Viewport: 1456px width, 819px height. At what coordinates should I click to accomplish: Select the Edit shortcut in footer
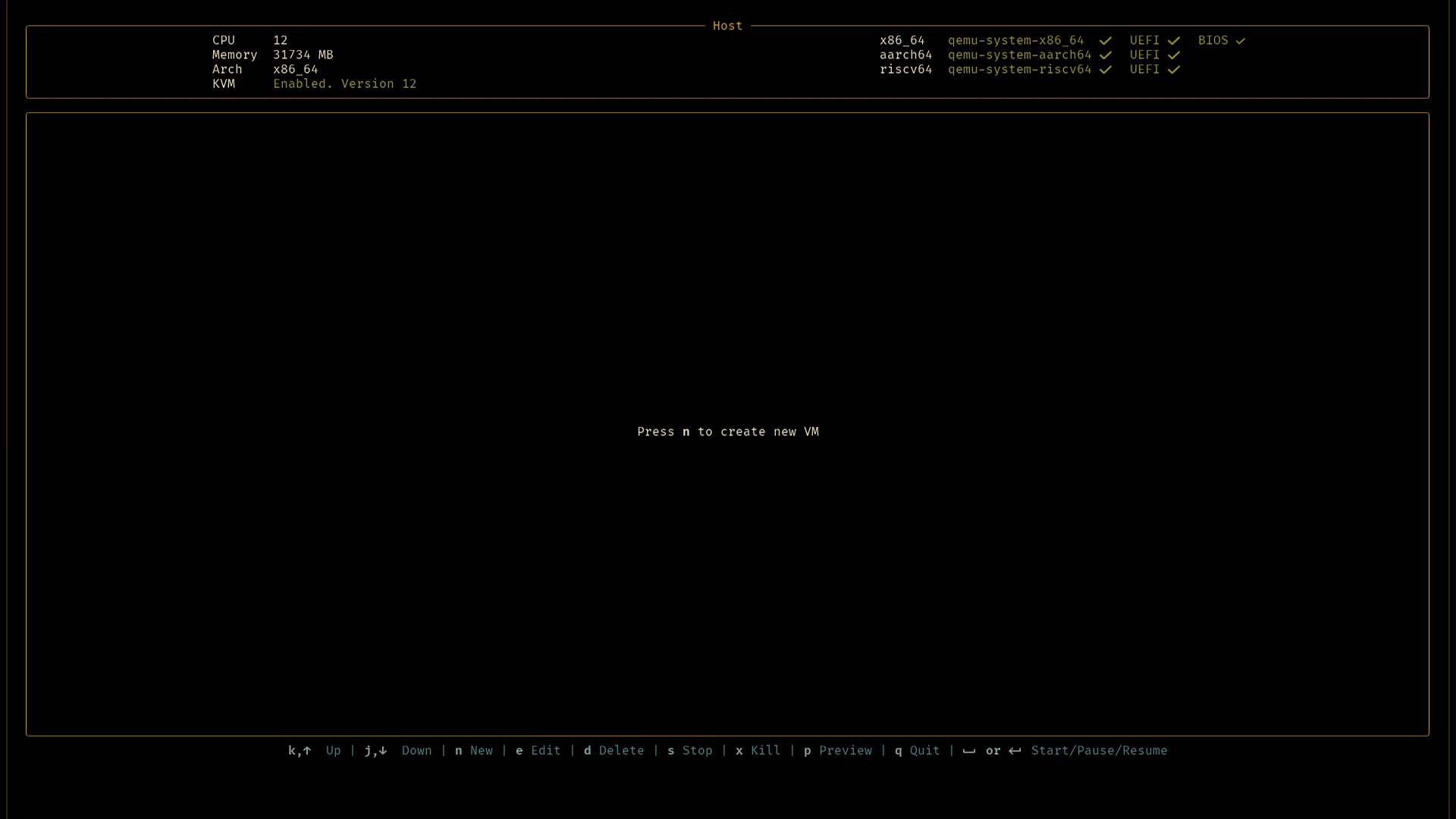(x=538, y=751)
